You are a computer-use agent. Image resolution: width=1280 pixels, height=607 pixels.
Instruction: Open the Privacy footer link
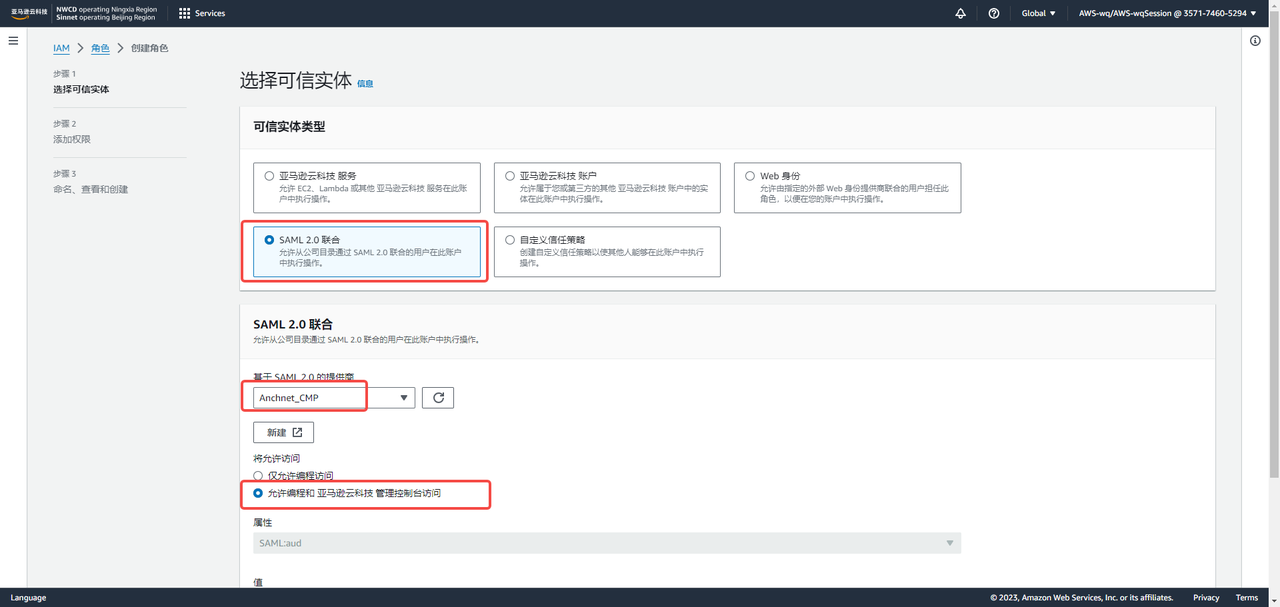pyautogui.click(x=1206, y=597)
